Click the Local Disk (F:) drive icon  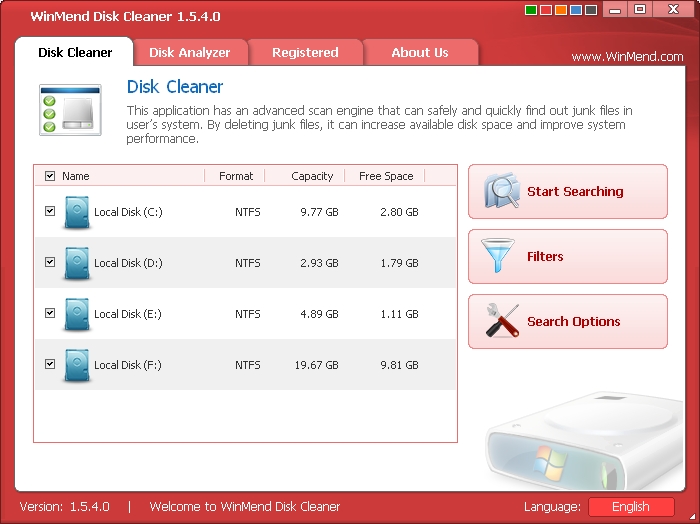(77, 366)
